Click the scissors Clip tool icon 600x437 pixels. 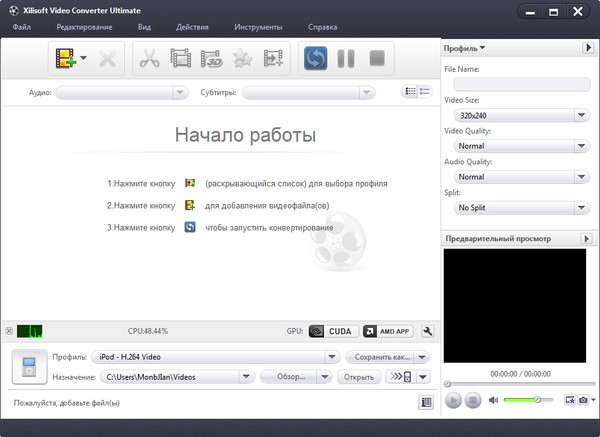coord(150,59)
